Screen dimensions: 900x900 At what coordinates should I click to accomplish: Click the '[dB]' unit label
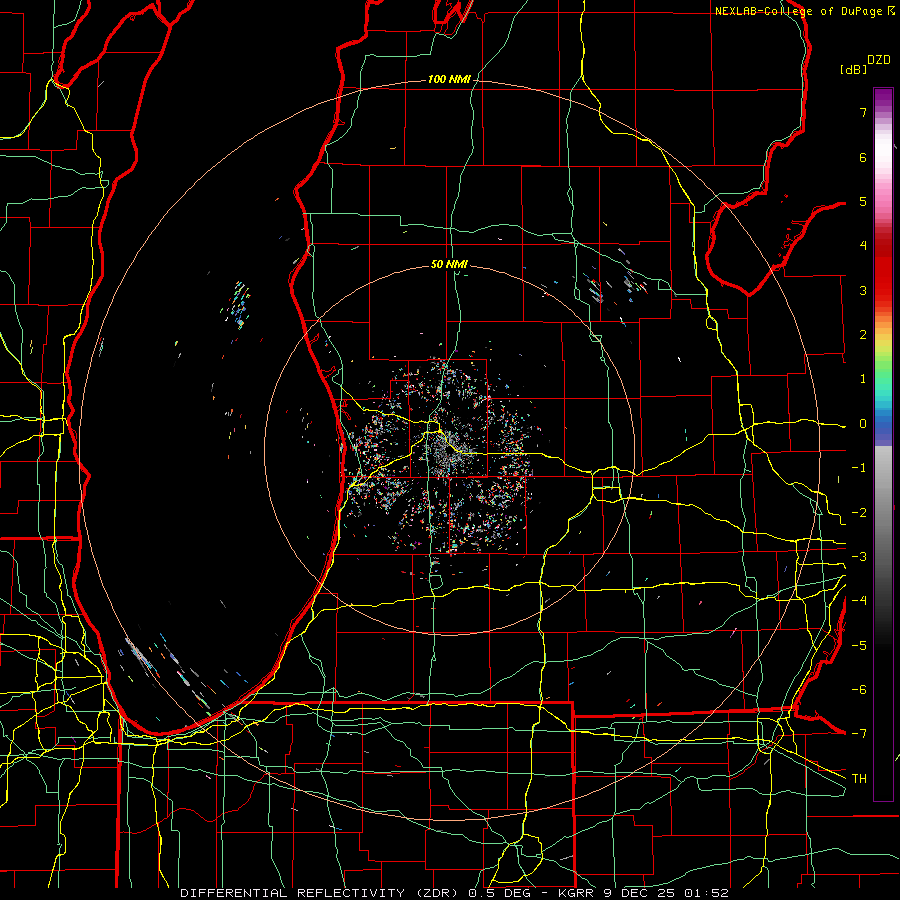[x=853, y=69]
